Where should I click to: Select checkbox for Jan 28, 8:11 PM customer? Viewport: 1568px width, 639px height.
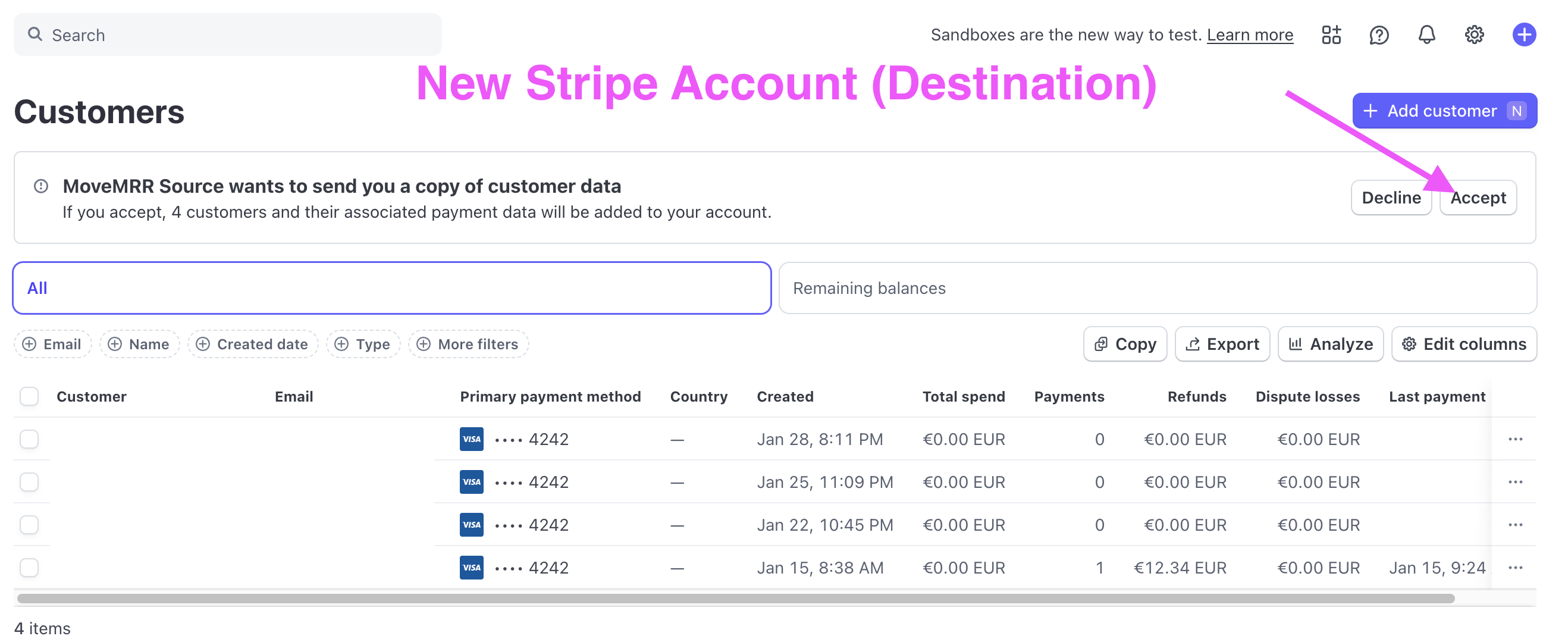(x=29, y=438)
